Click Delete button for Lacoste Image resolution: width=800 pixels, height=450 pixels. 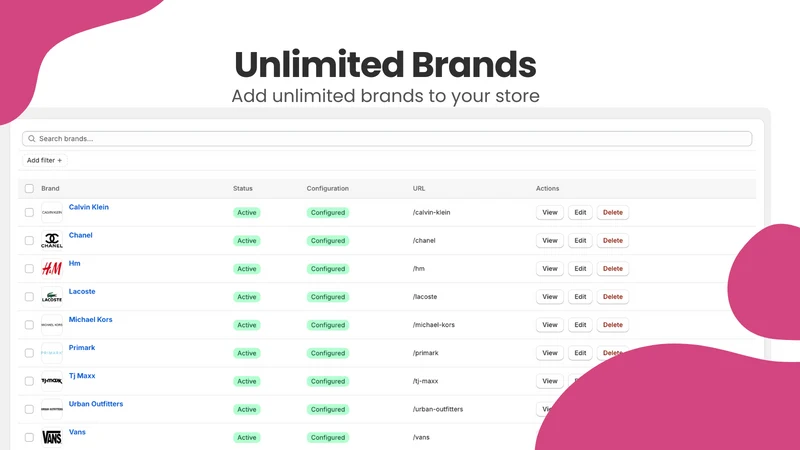point(613,296)
